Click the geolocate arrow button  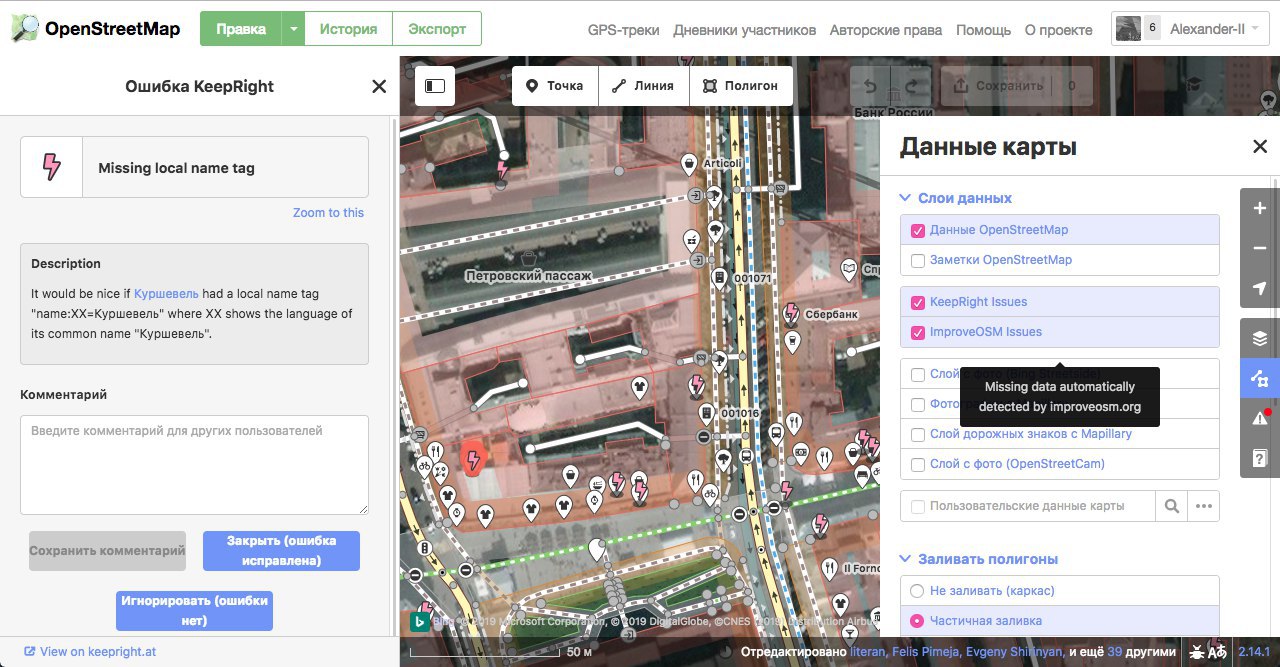point(1259,288)
